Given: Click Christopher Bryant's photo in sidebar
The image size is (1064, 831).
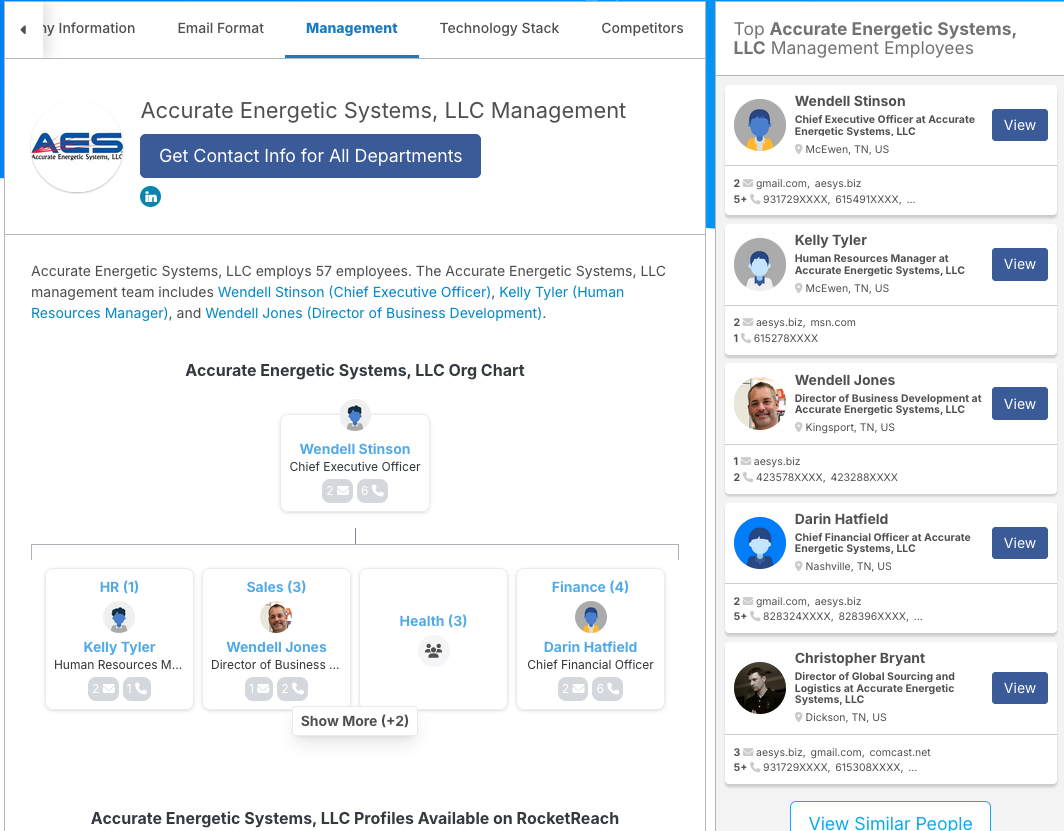Looking at the screenshot, I should point(760,688).
